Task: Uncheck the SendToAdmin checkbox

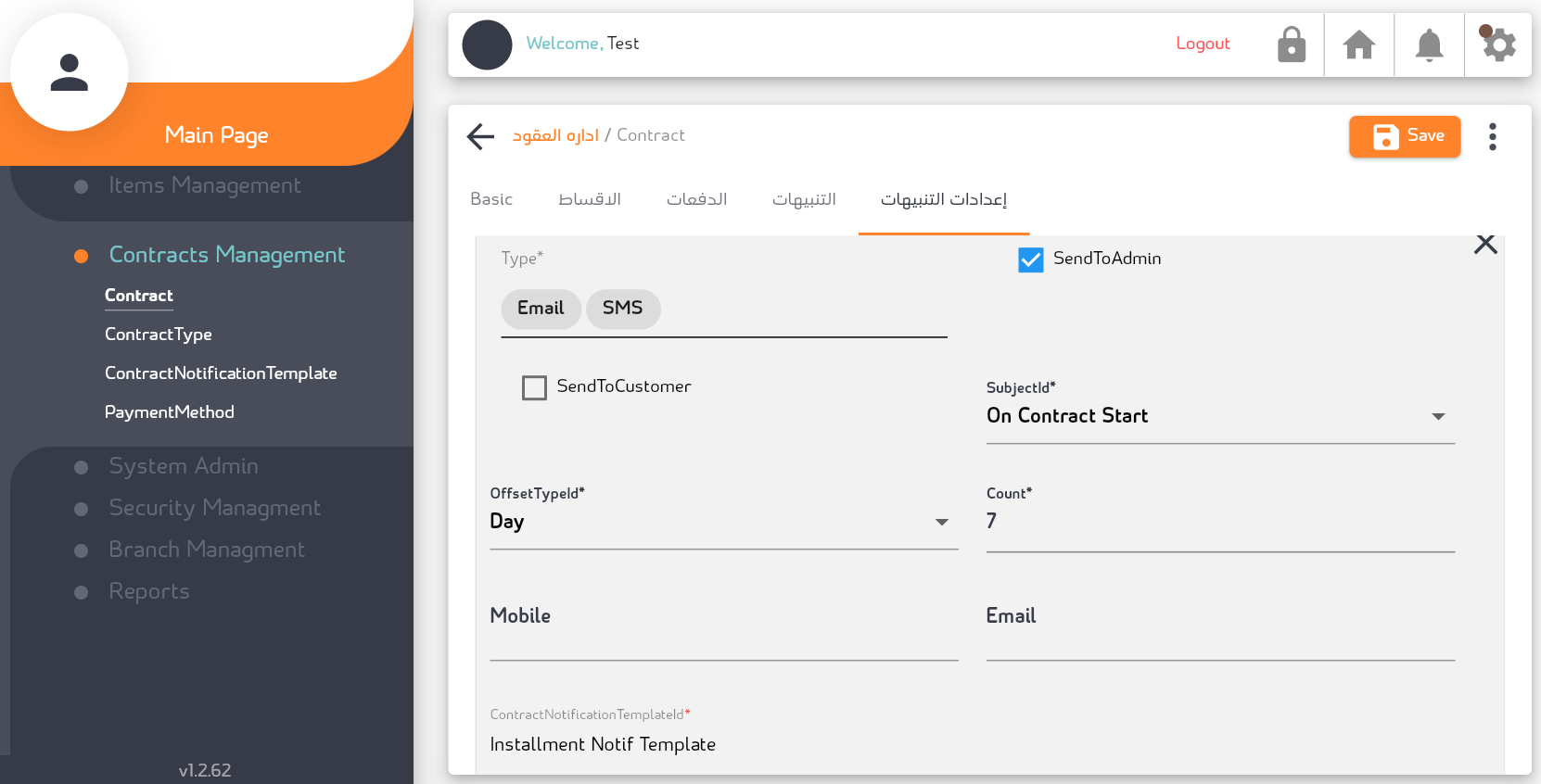Action: 1030,259
